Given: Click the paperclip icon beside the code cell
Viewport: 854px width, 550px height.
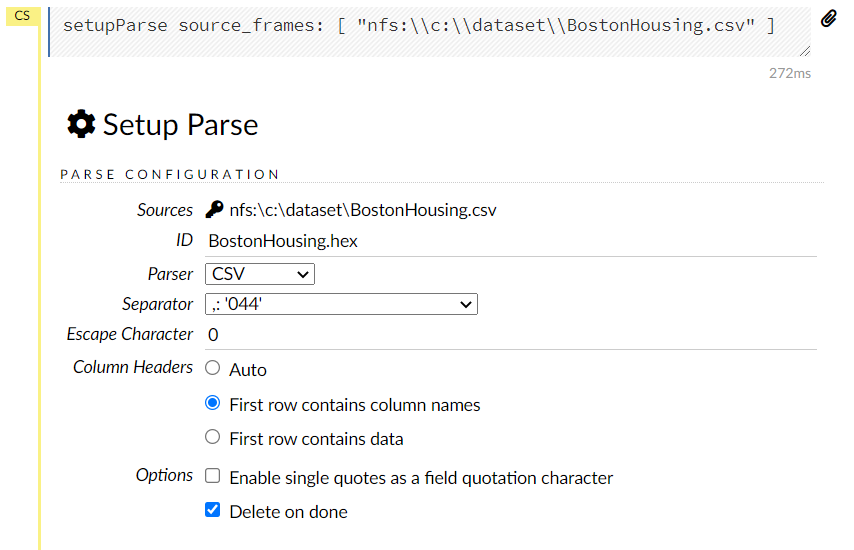Looking at the screenshot, I should click(829, 18).
